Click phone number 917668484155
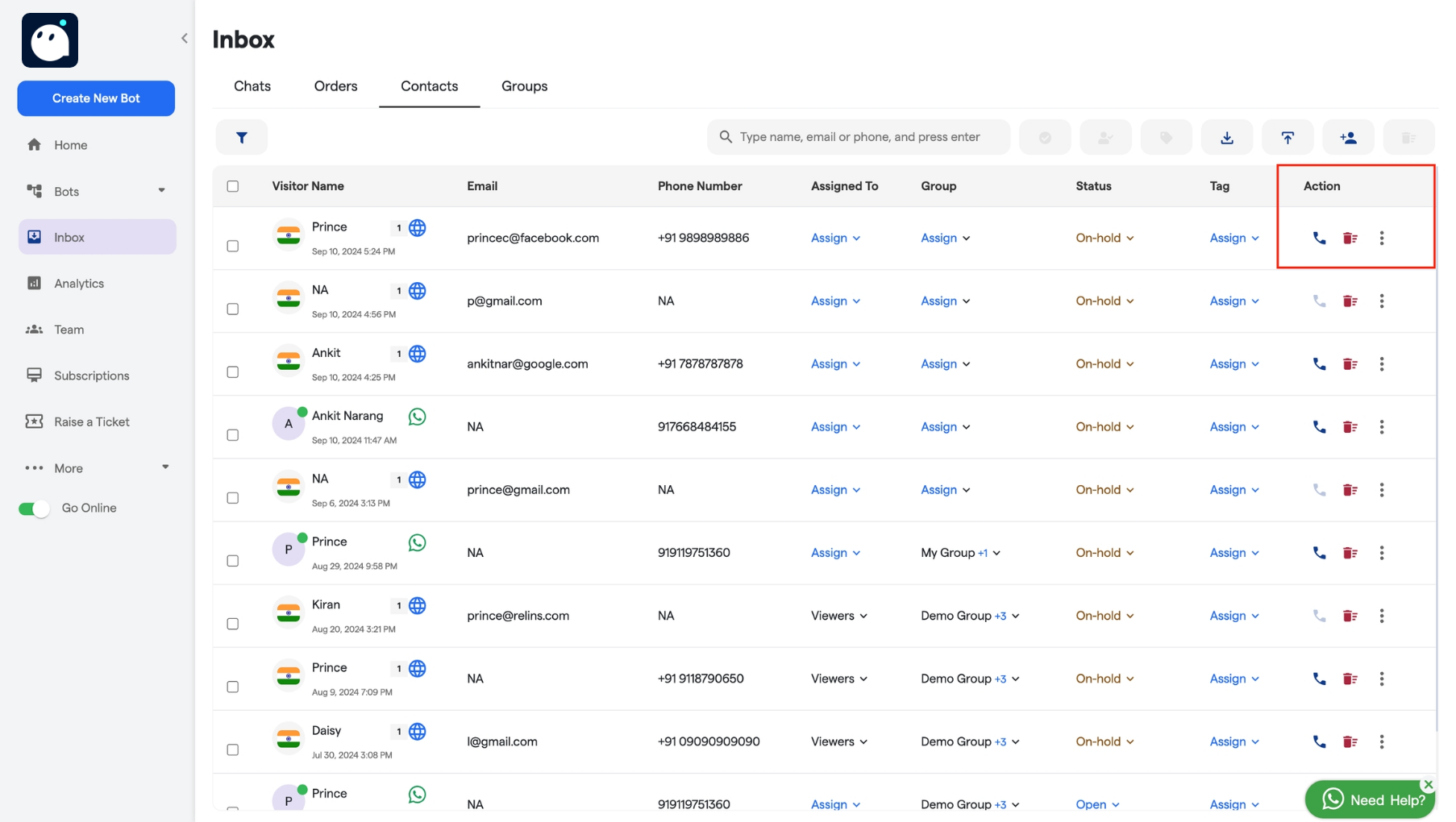This screenshot has width=1456, height=822. coord(697,426)
